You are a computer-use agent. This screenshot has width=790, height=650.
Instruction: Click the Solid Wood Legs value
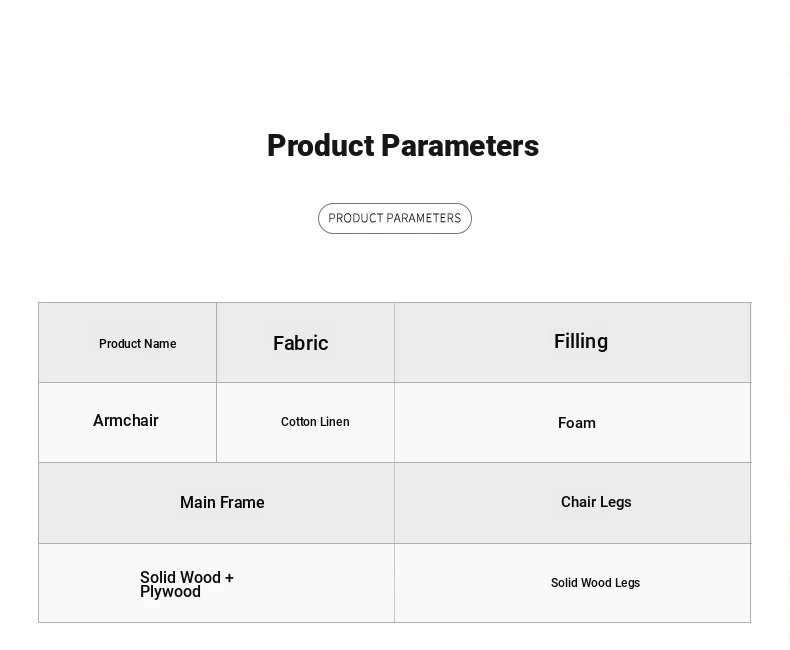tap(595, 583)
